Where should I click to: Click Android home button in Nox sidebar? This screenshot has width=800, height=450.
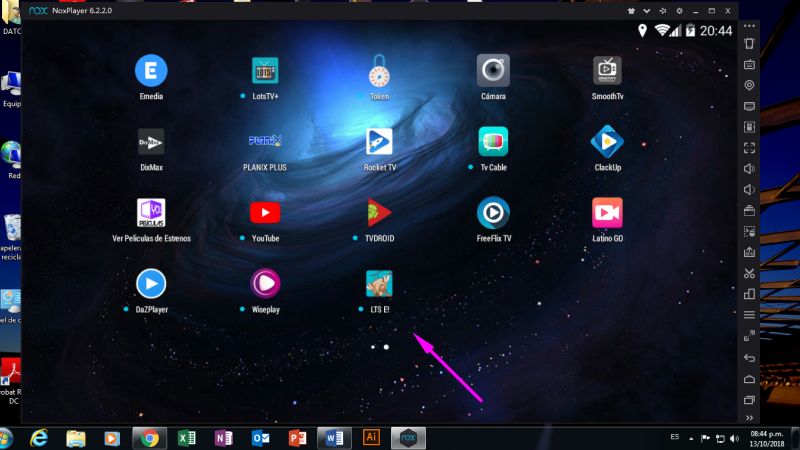749,379
